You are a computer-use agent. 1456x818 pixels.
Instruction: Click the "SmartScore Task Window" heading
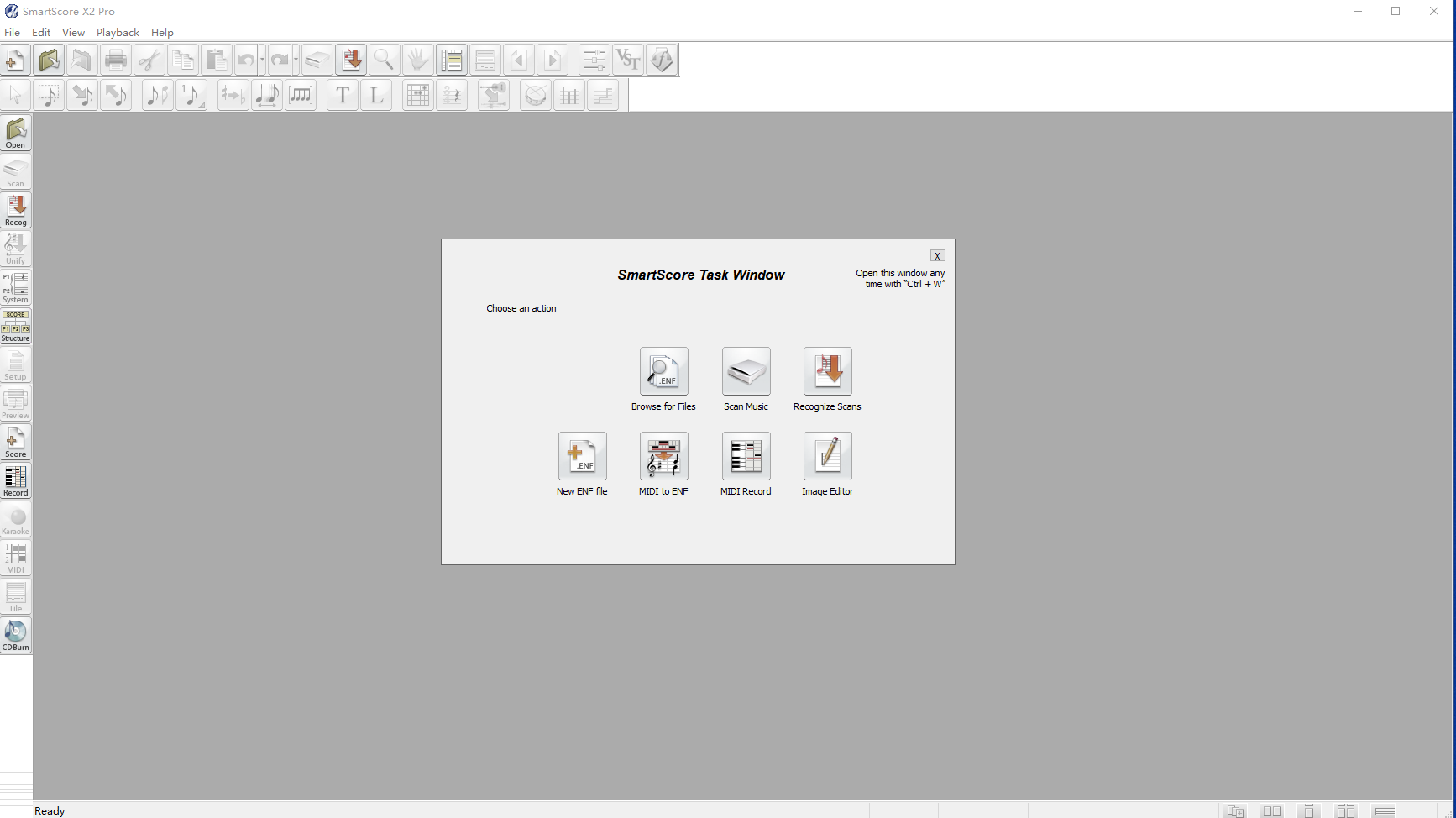(x=701, y=275)
